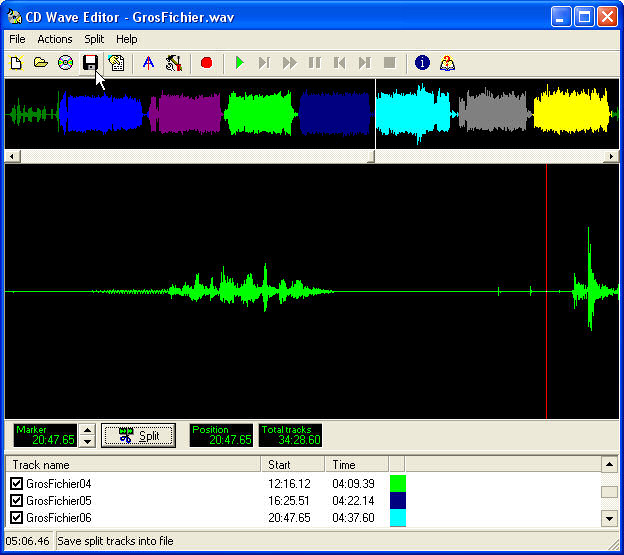Increase Marker position with up arrow
Viewport: 624px width, 555px height.
pyautogui.click(x=87, y=430)
